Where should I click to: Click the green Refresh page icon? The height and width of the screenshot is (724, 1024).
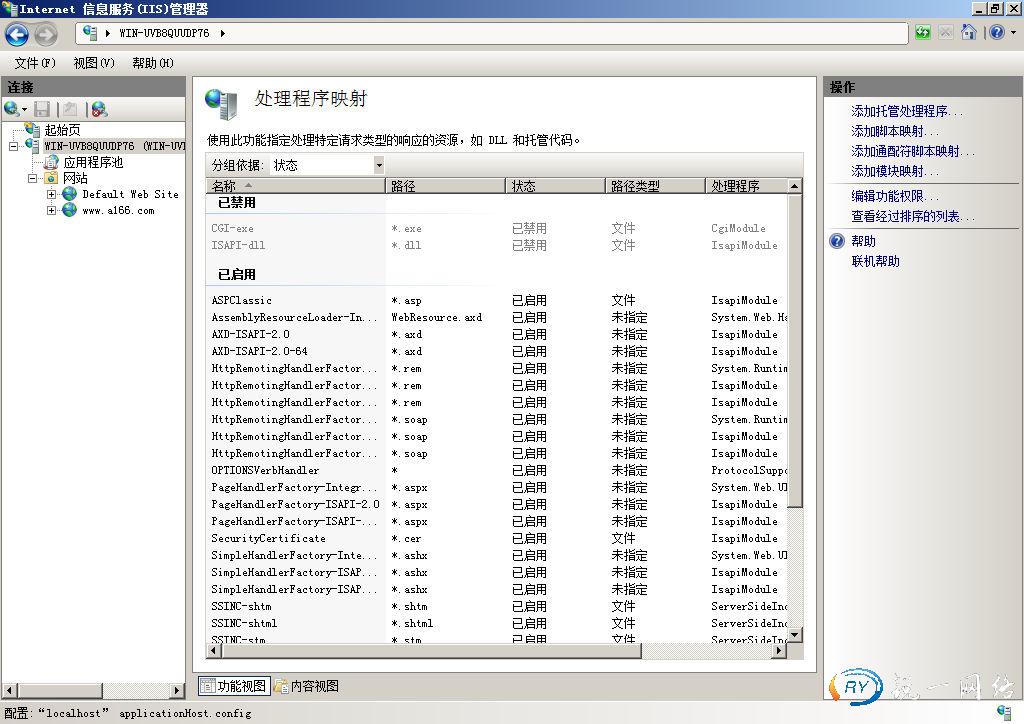point(922,33)
